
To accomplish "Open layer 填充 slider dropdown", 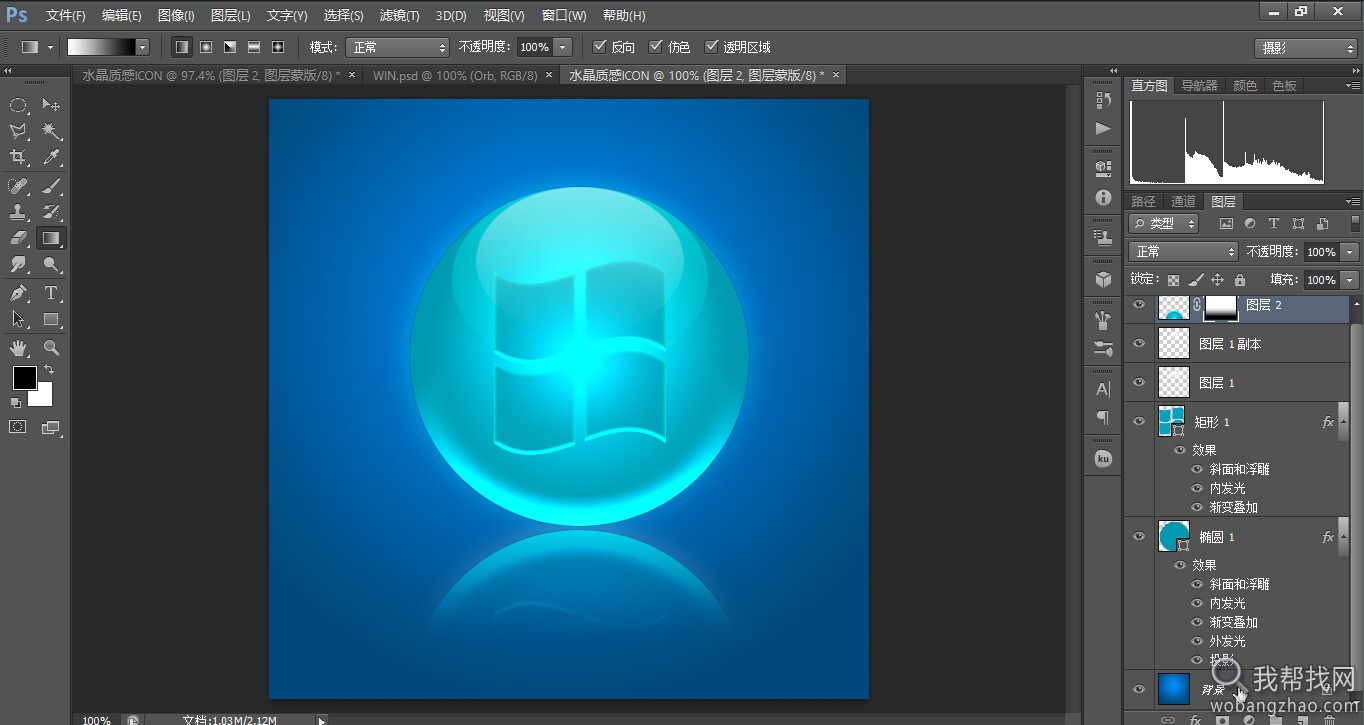I will tap(1350, 280).
